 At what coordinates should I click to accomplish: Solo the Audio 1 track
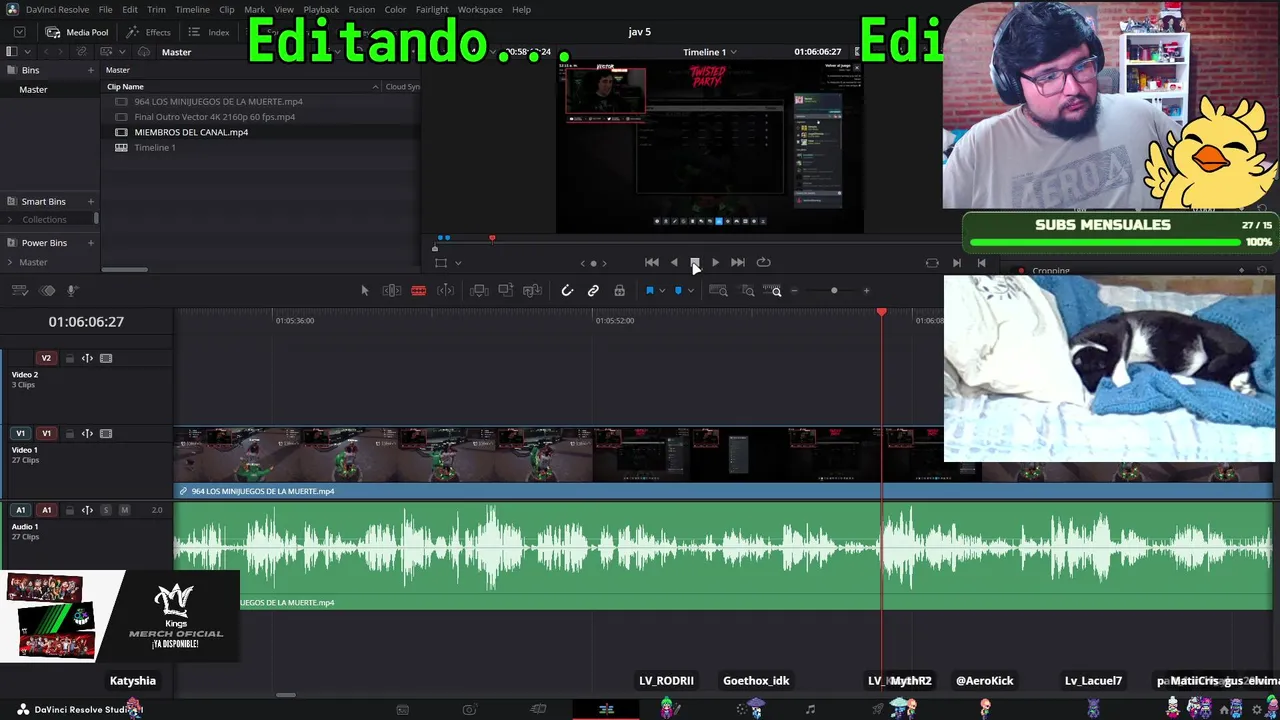click(106, 510)
